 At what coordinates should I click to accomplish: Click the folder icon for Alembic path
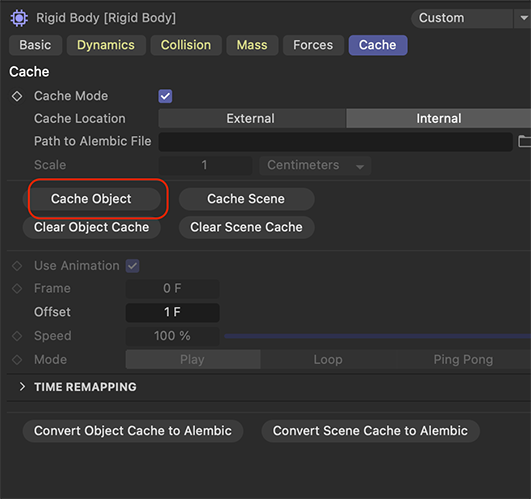coord(524,141)
